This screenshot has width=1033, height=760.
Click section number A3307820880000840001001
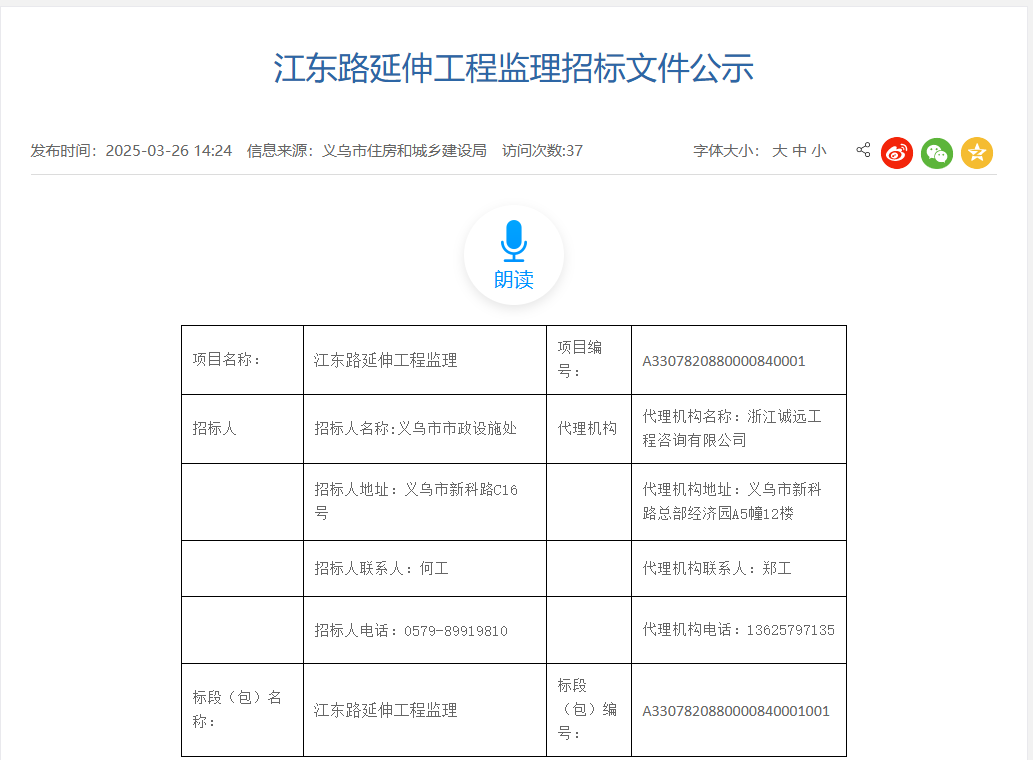click(x=736, y=711)
